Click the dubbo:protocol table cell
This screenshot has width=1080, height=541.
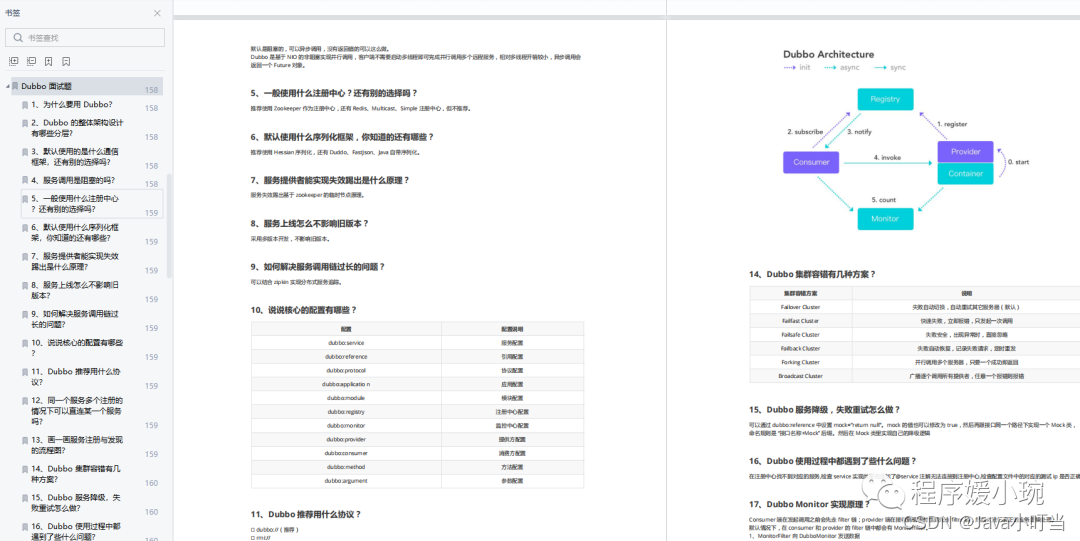(346, 370)
